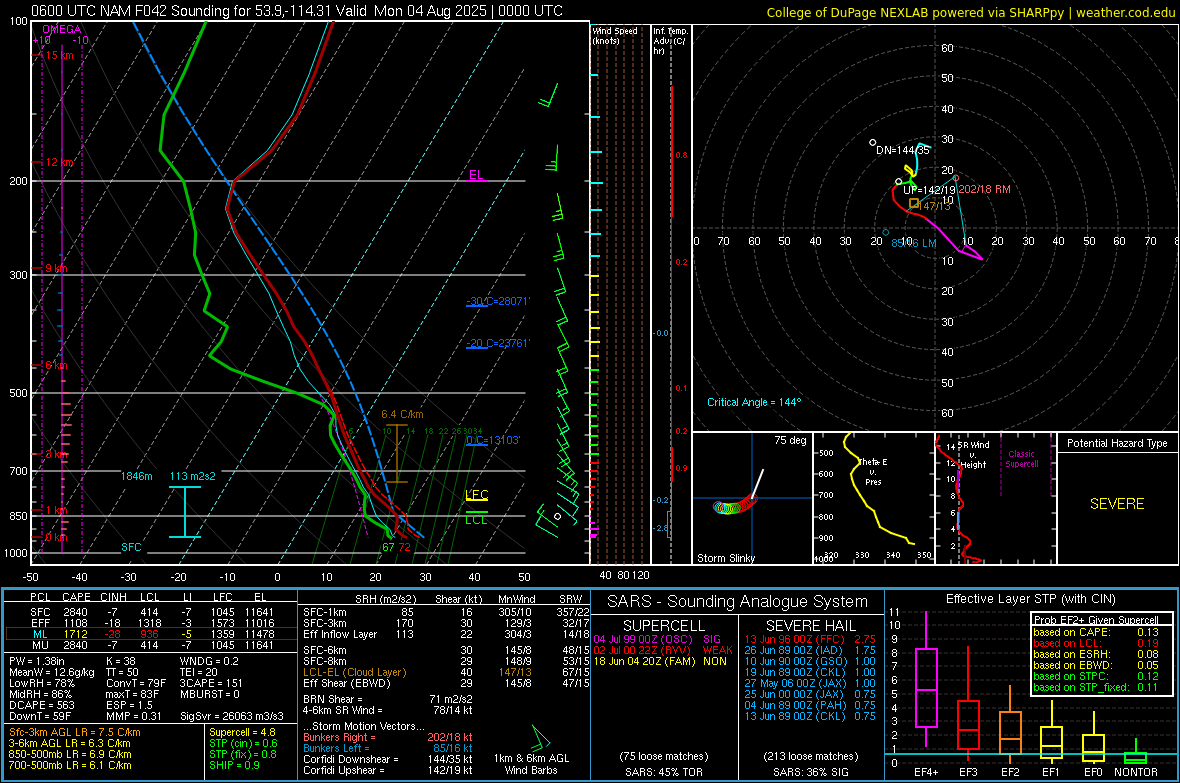Click the sounding title beginning "0600 UTC NAM F042"
Viewport: 1180px width, 783px height.
(297, 11)
